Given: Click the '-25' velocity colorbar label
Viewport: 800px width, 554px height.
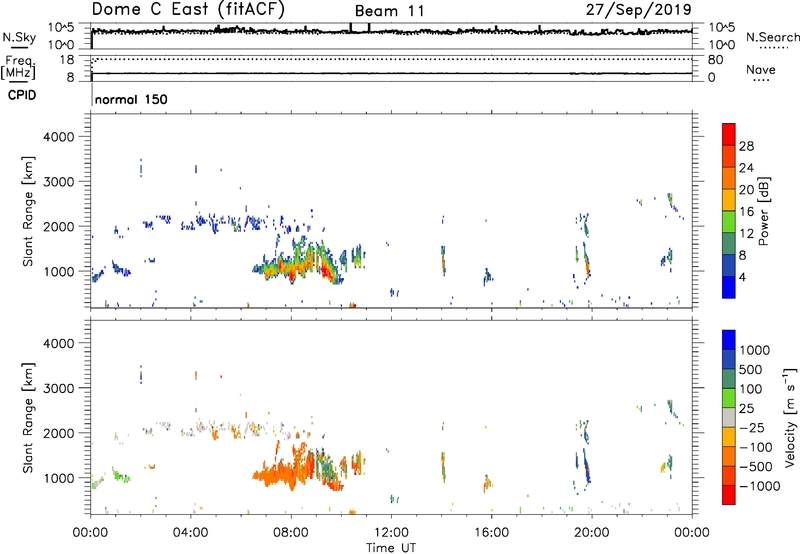Looking at the screenshot, I should pos(752,427).
